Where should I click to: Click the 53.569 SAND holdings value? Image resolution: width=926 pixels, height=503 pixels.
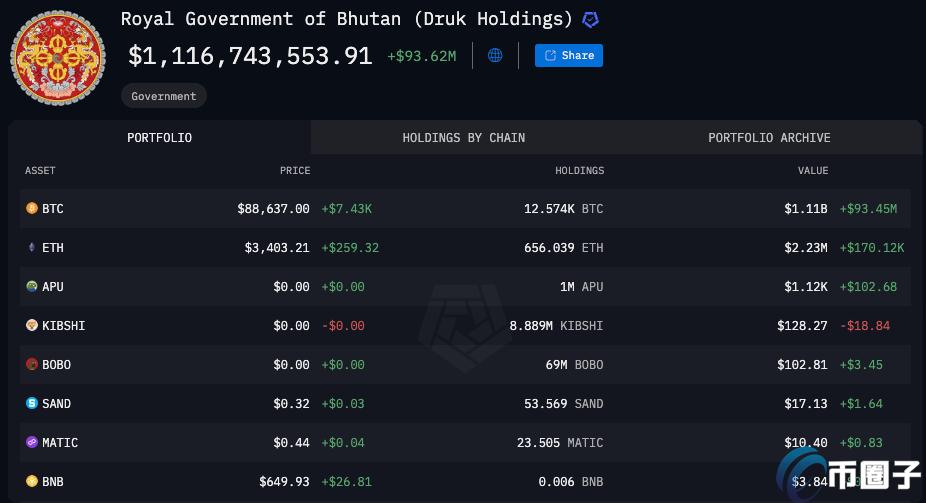(x=563, y=403)
